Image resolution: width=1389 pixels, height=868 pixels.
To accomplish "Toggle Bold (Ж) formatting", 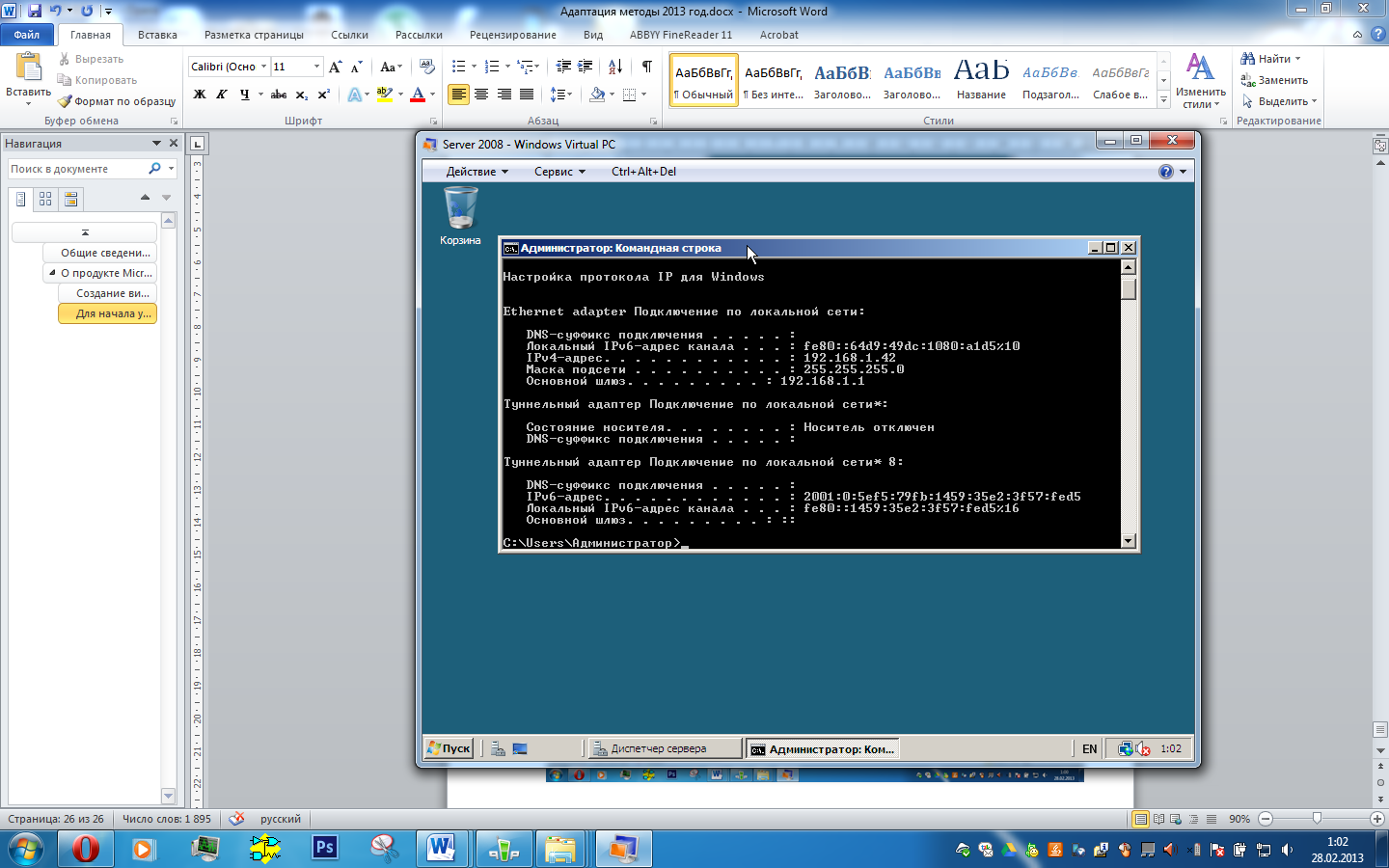I will 200,95.
